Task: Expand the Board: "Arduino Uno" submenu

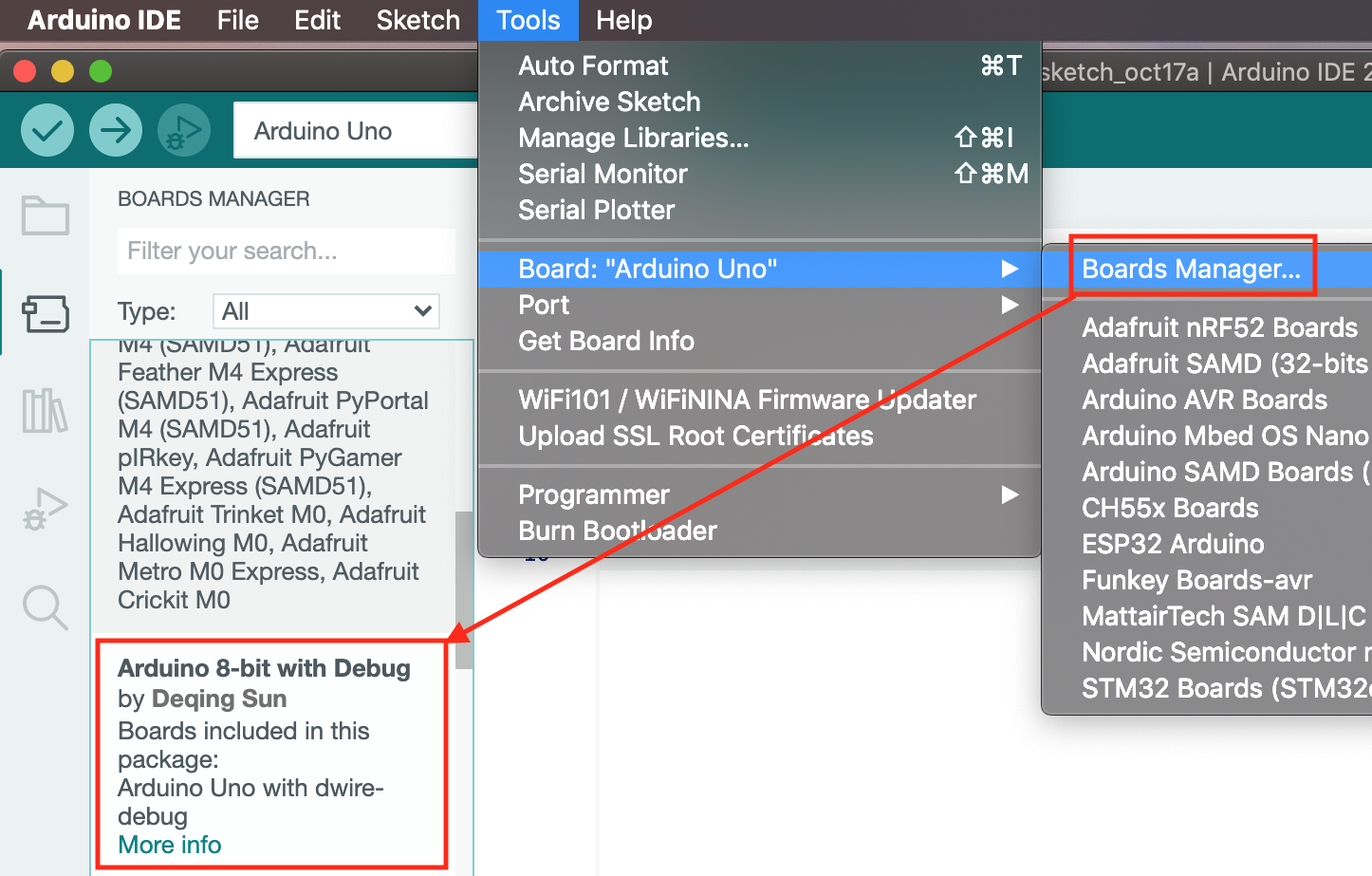Action: point(760,269)
